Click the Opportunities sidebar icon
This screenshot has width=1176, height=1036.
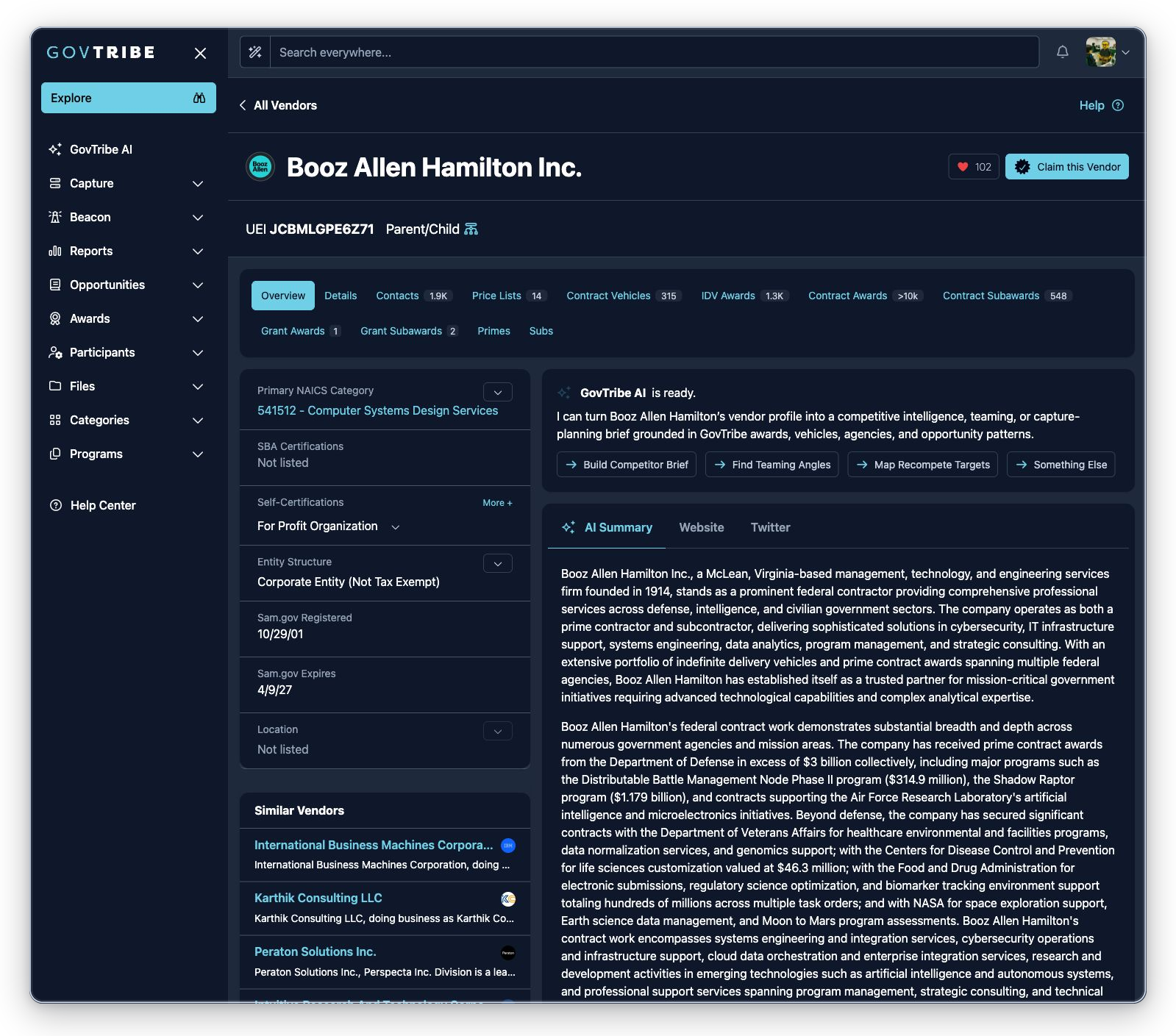pos(55,285)
